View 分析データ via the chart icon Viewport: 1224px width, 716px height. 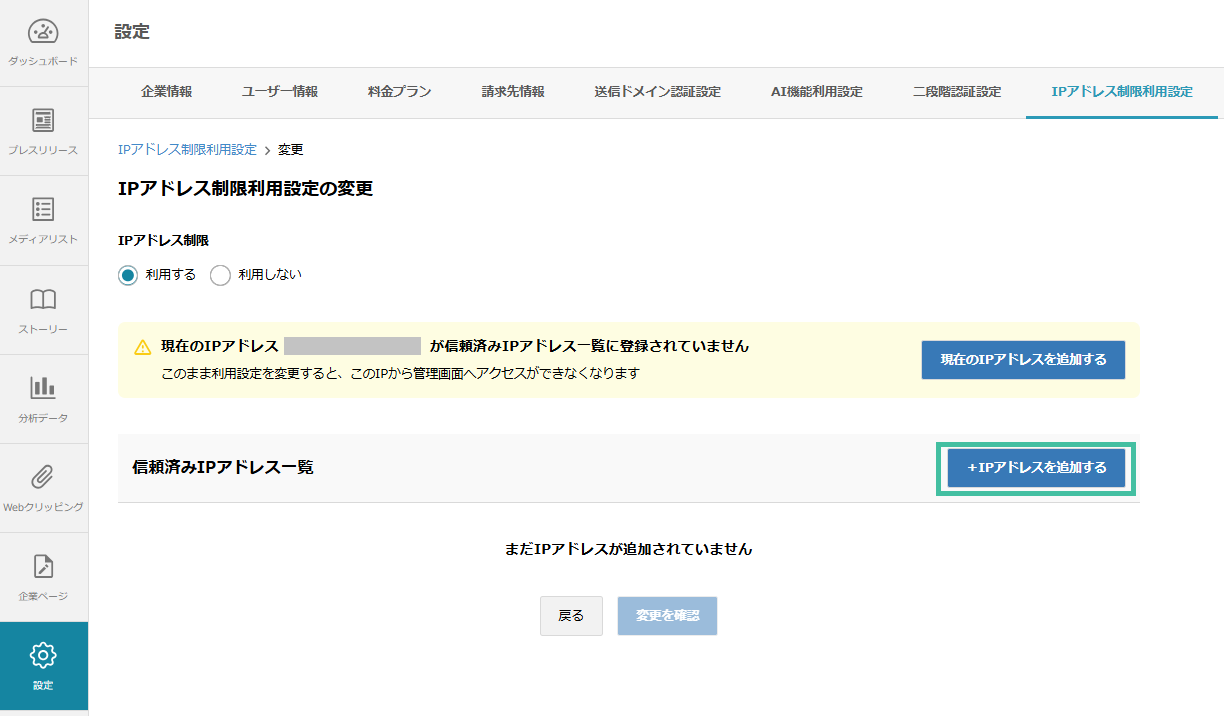[x=43, y=390]
